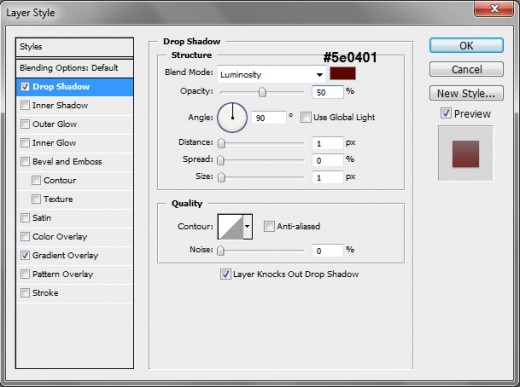This screenshot has width=520, height=387.
Task: Enable the Pattern Overlay checkbox
Action: click(x=25, y=274)
